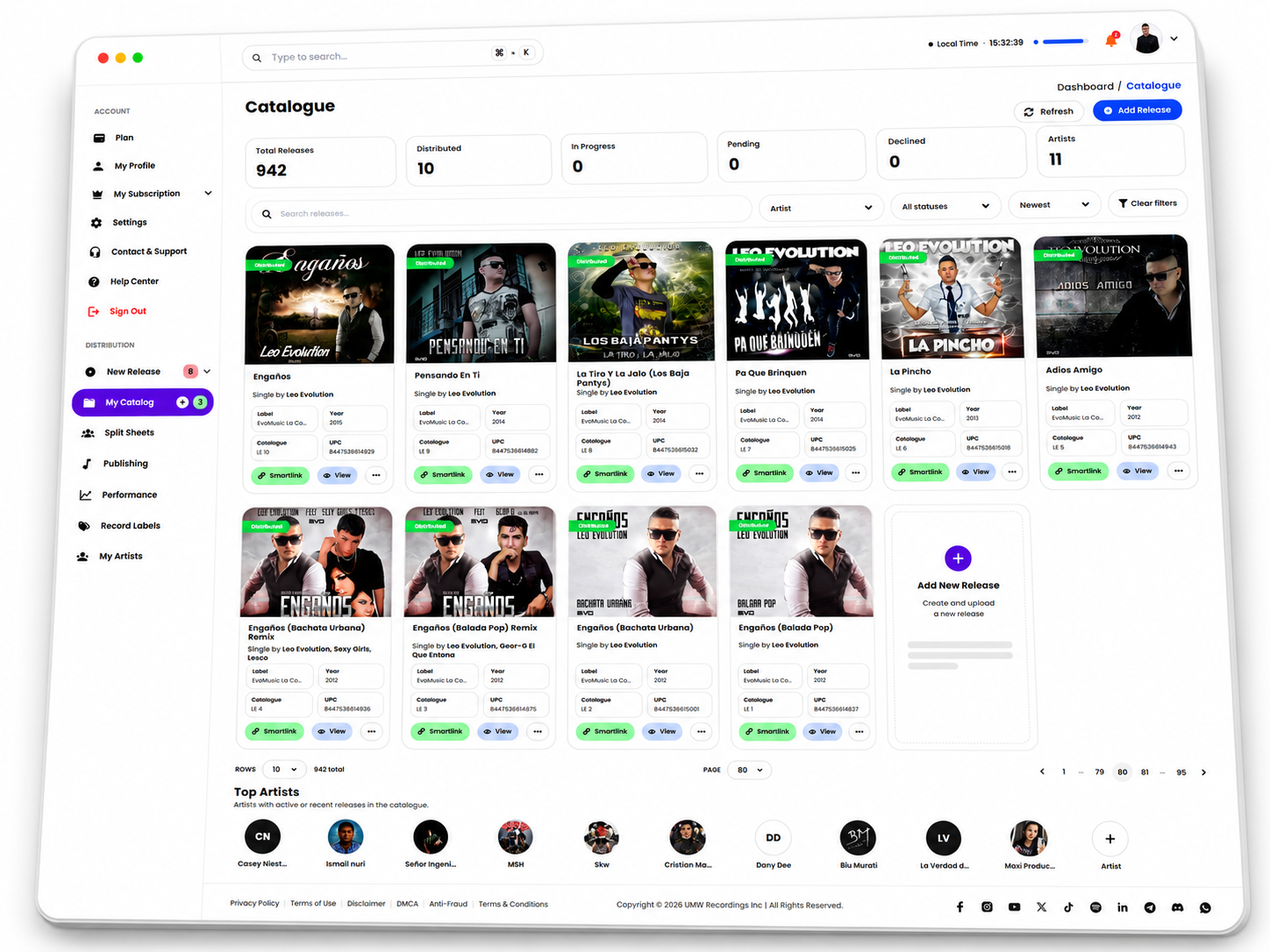Image resolution: width=1270 pixels, height=952 pixels.
Task: Open Telegram icon in footer
Action: point(1150,907)
